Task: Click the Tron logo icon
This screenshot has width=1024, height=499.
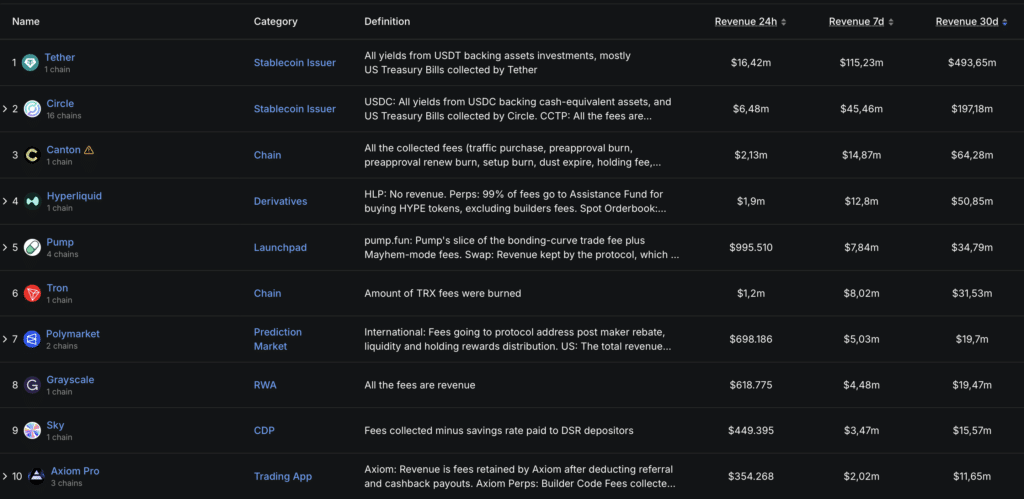Action: pos(32,293)
